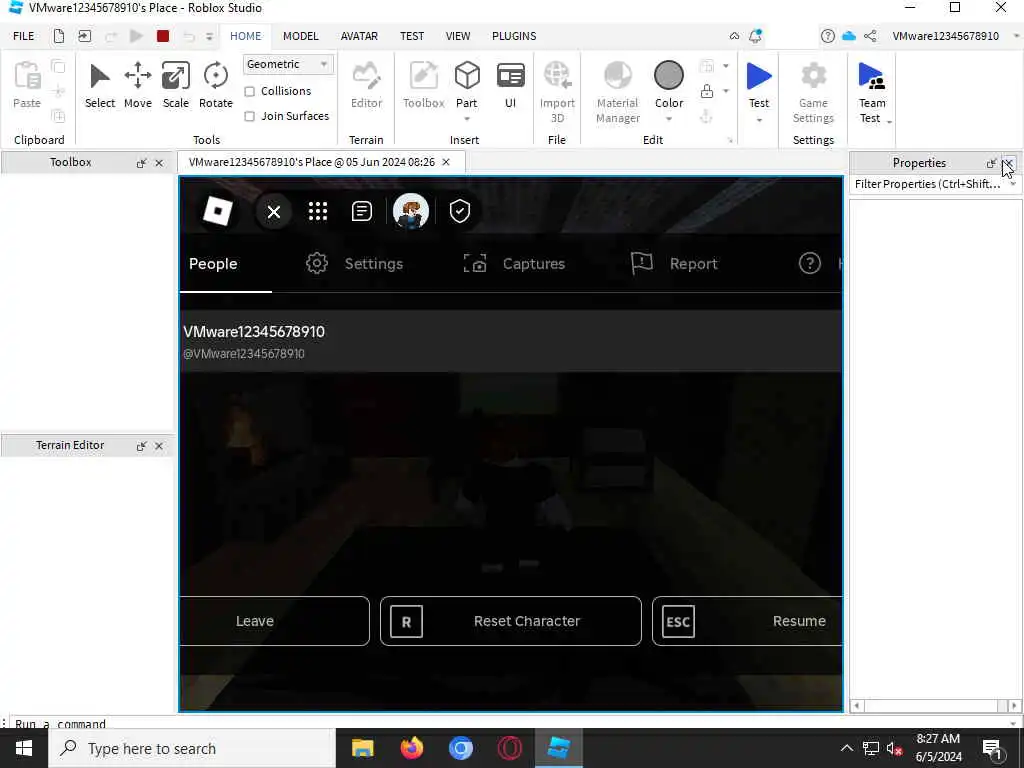
Task: Expand the Test dropdown arrow
Action: click(x=759, y=120)
